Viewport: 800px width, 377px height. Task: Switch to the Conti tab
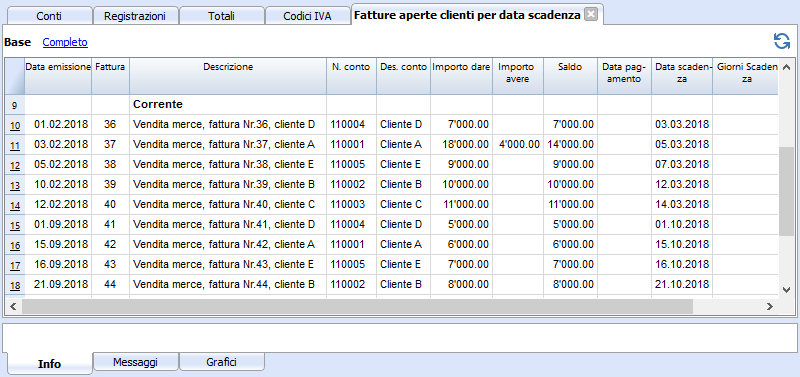click(x=49, y=16)
